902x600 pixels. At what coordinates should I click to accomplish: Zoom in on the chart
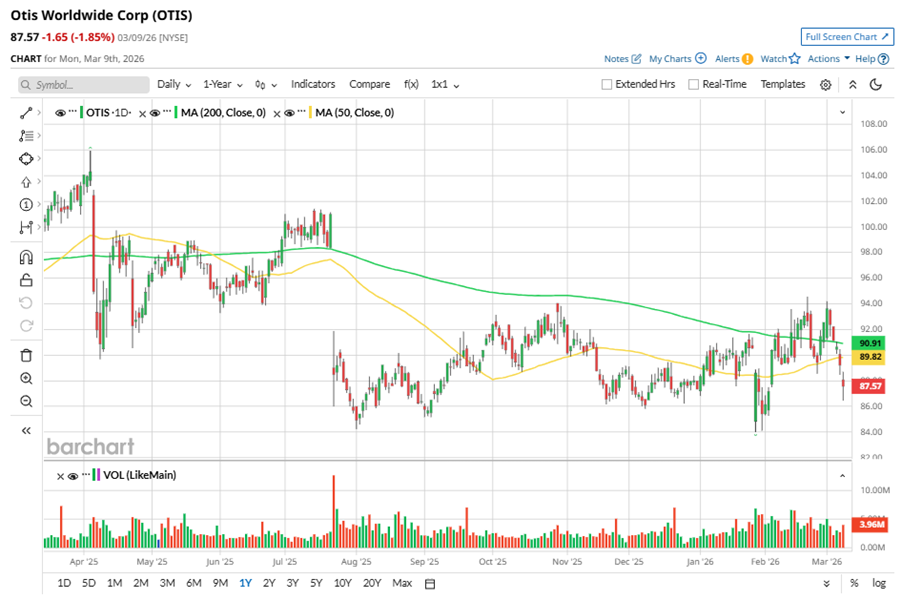(x=26, y=379)
